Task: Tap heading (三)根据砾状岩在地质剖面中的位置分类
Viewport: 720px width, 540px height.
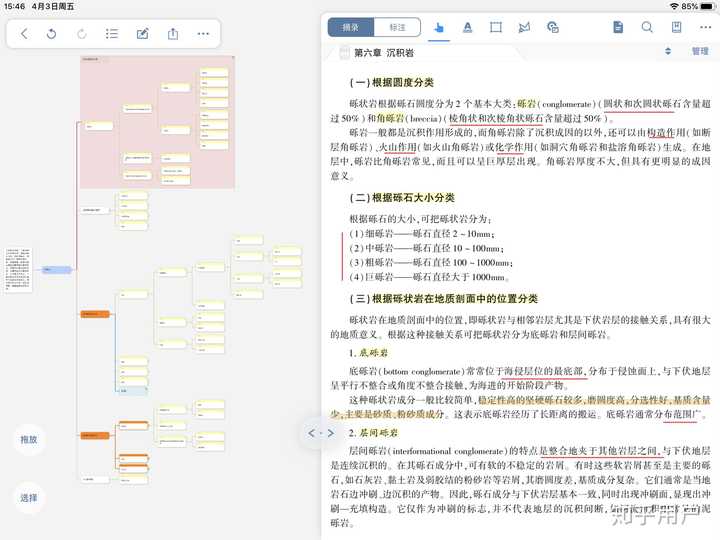Action: click(x=444, y=299)
